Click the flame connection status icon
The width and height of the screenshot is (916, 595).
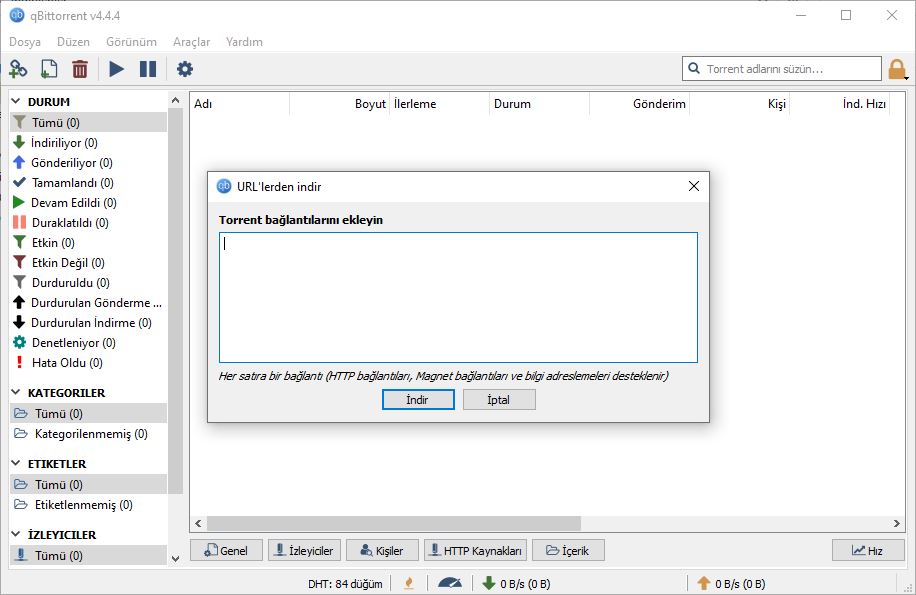[x=410, y=583]
